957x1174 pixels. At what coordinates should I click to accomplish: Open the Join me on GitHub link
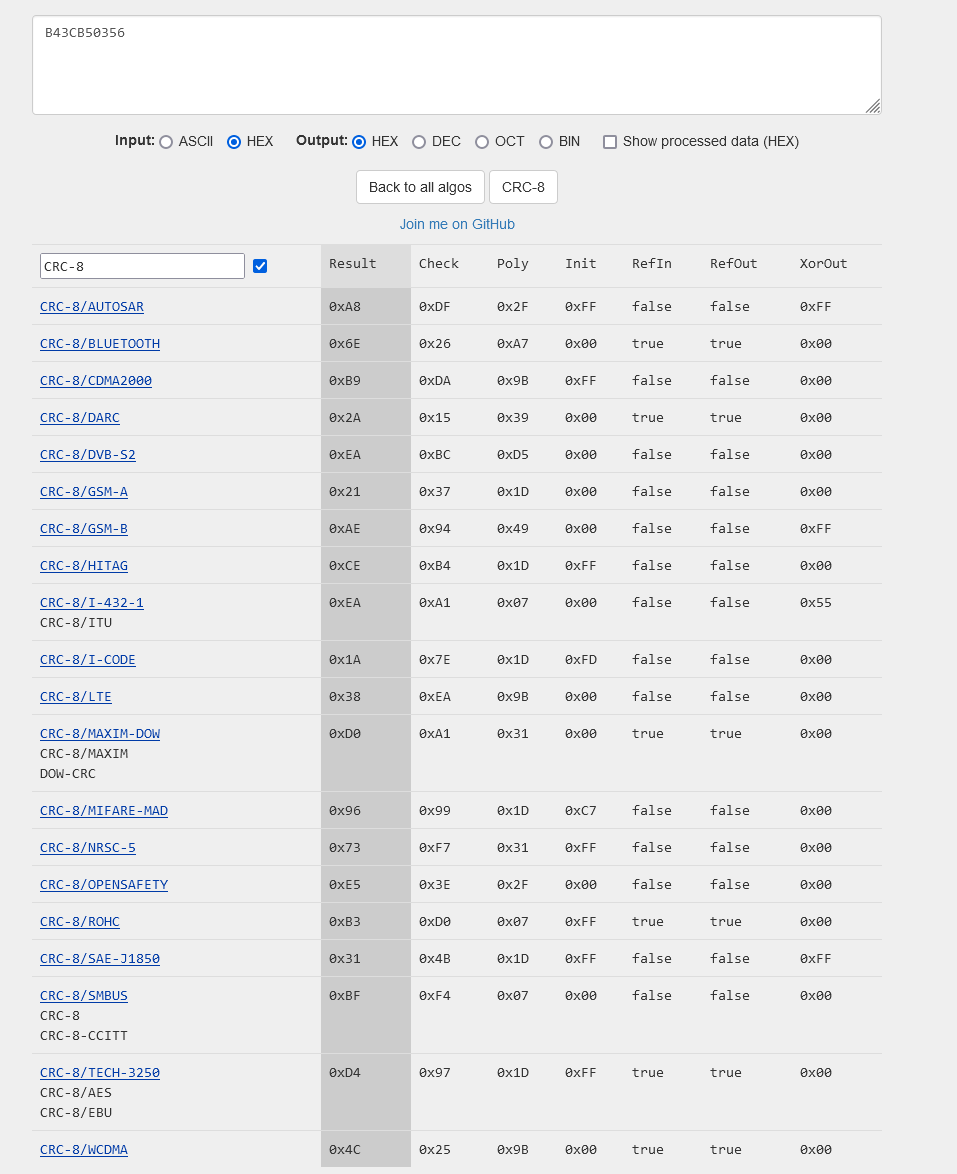pos(457,224)
